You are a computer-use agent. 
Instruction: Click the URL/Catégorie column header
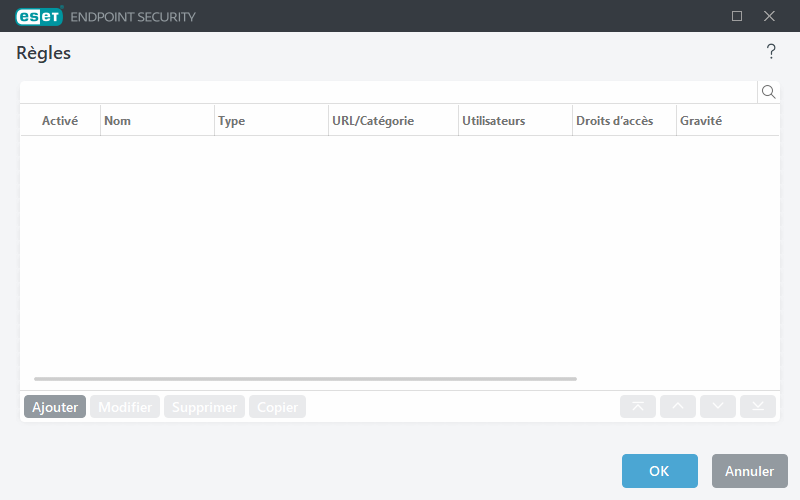click(392, 121)
